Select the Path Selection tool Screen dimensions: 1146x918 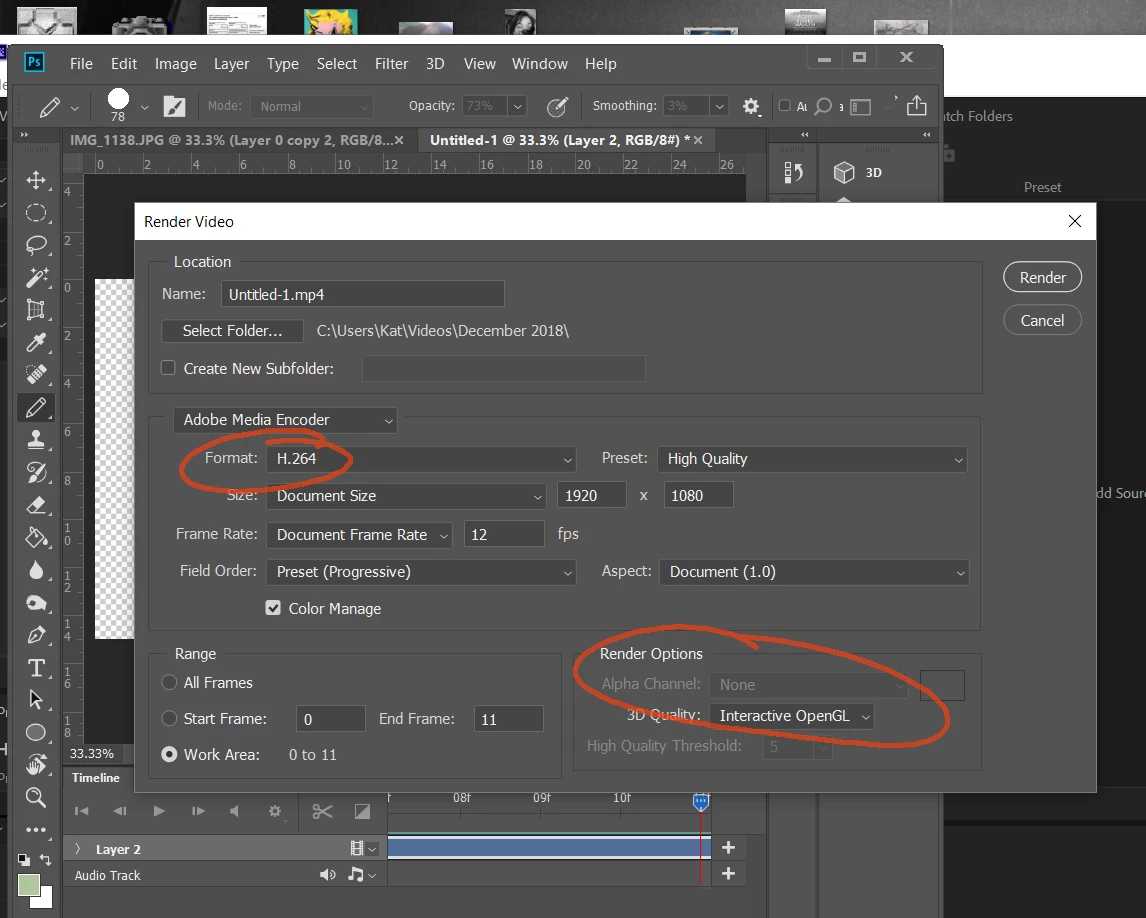[36, 700]
